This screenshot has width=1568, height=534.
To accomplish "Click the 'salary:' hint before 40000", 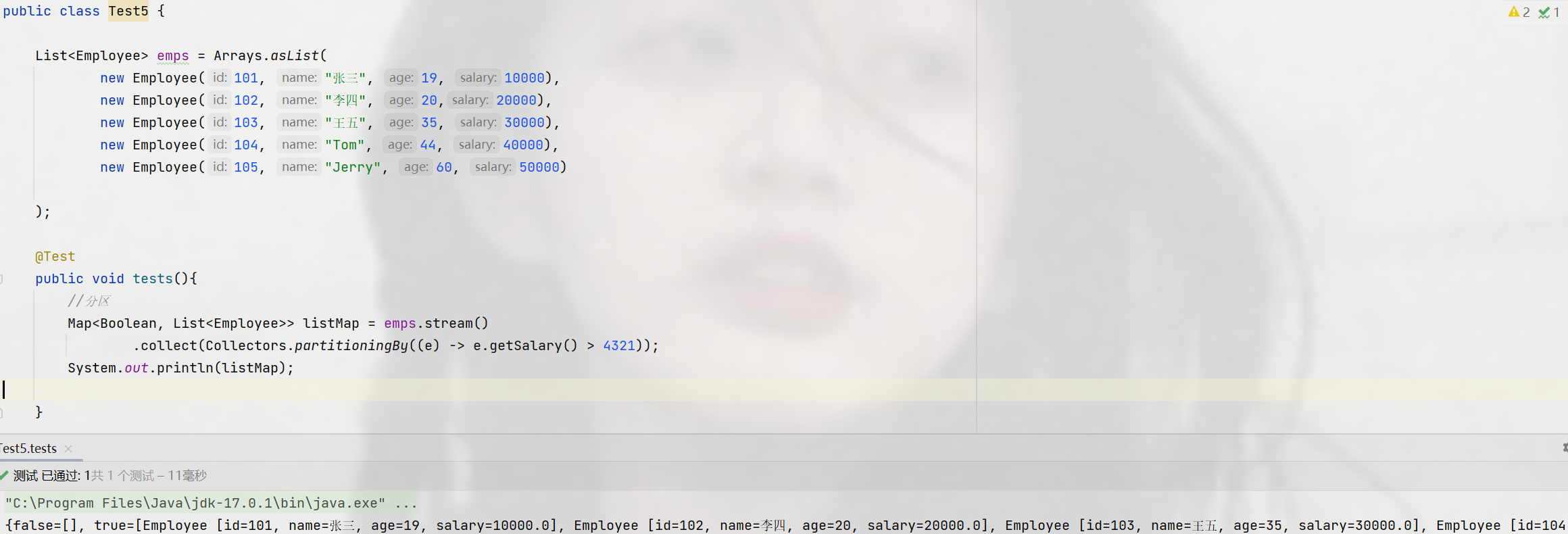I will click(x=476, y=145).
